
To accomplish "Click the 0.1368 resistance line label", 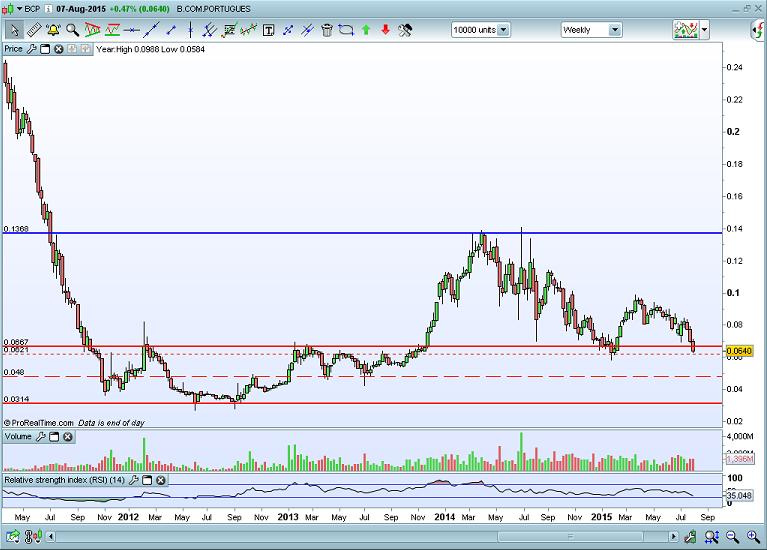I will click(16, 229).
